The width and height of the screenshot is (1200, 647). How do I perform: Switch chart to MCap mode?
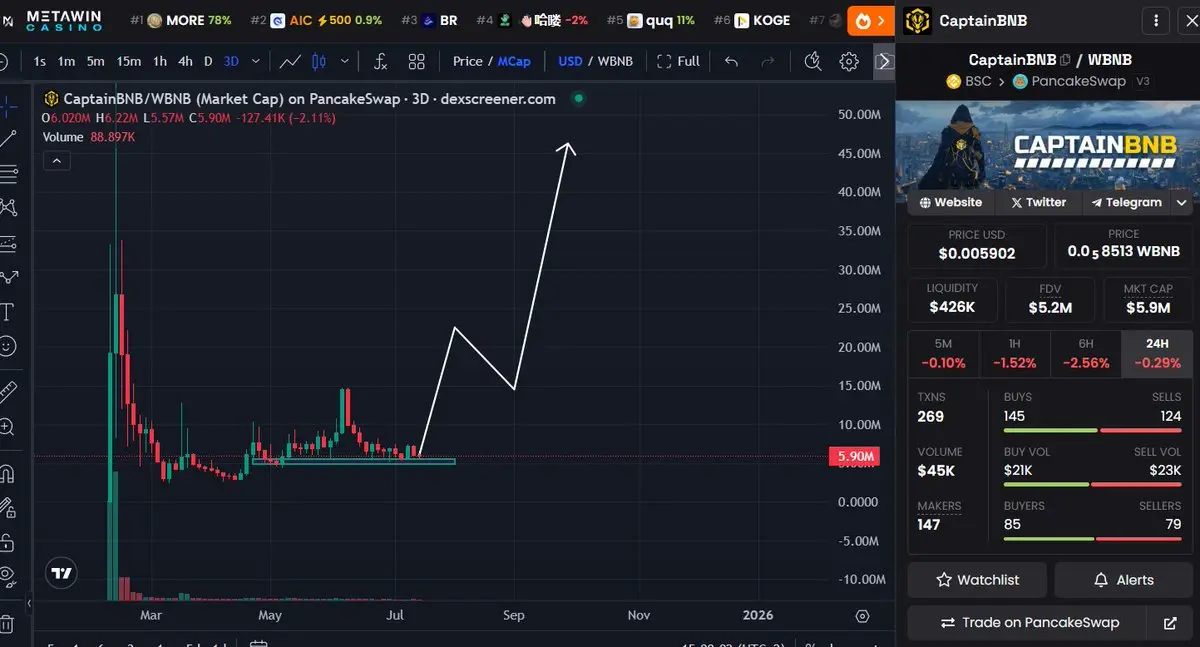(515, 61)
